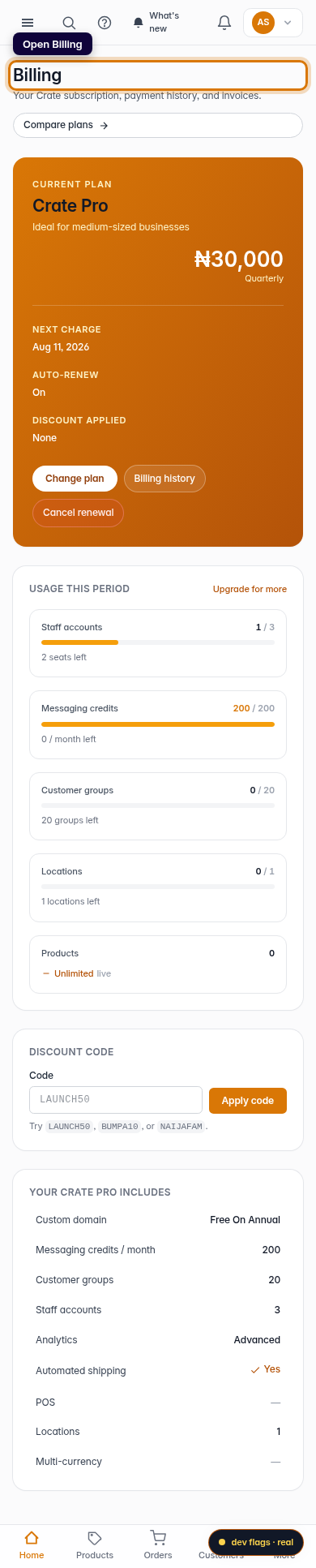Screen dimensions: 316x1568
Task: Open the help question mark icon
Action: pos(105,23)
